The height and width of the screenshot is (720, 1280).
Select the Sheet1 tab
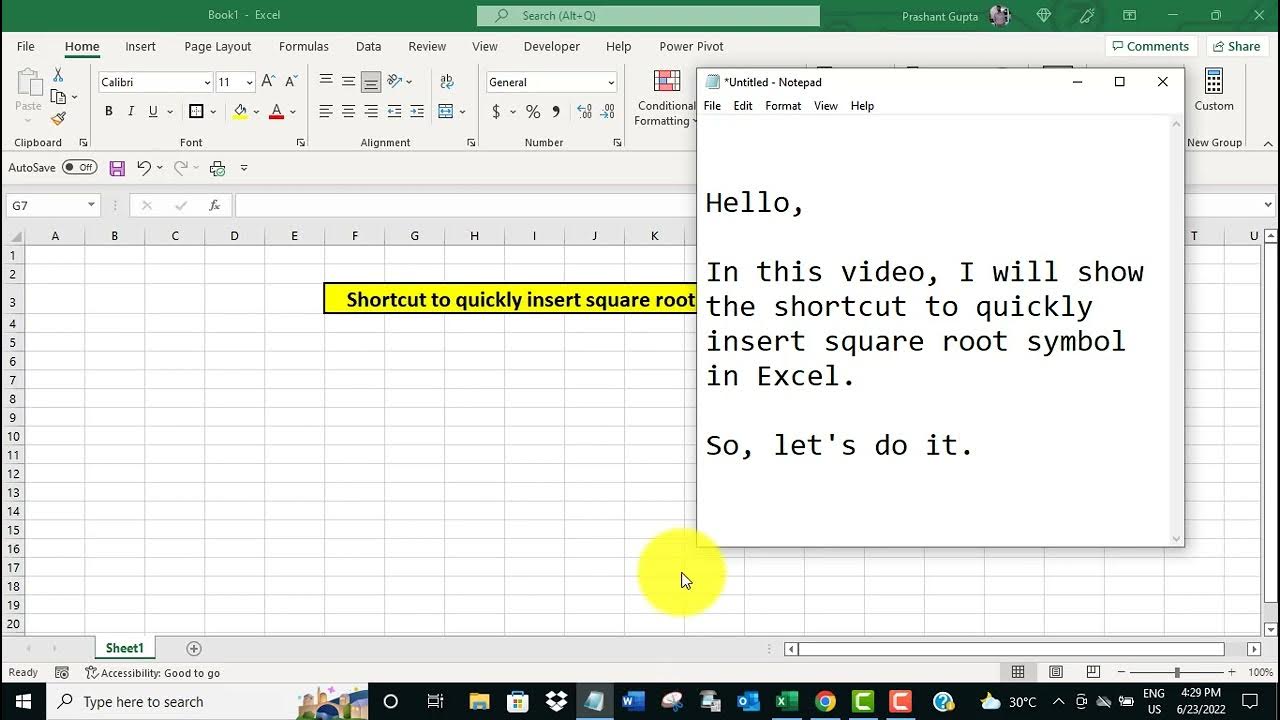tap(125, 648)
